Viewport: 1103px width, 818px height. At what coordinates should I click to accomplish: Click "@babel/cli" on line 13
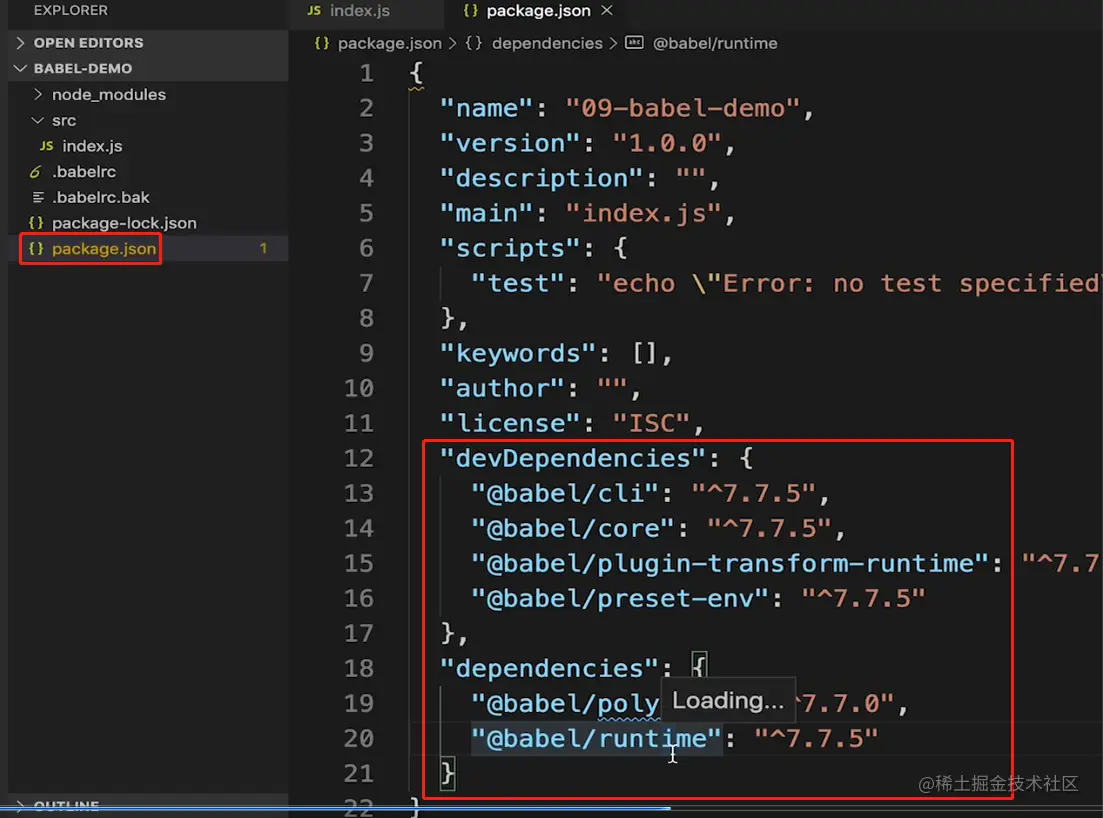click(x=566, y=494)
